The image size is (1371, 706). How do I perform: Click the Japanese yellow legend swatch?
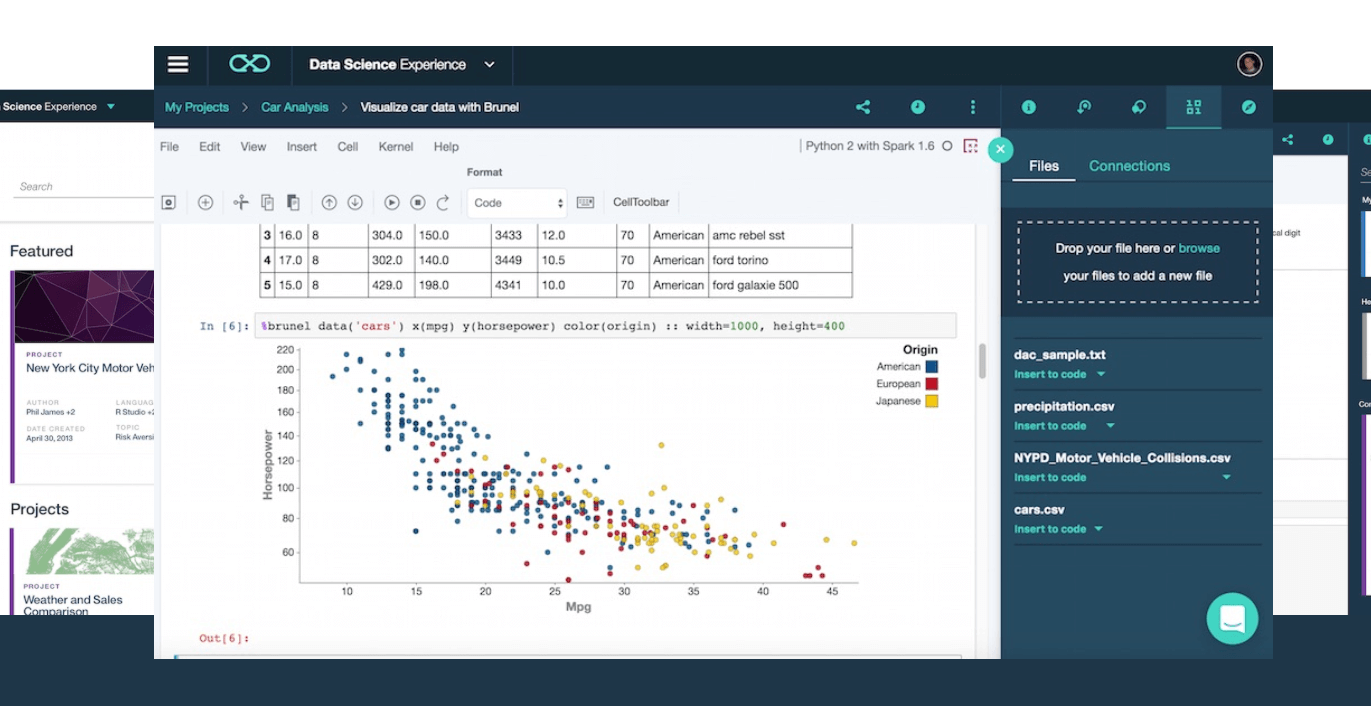tap(931, 401)
